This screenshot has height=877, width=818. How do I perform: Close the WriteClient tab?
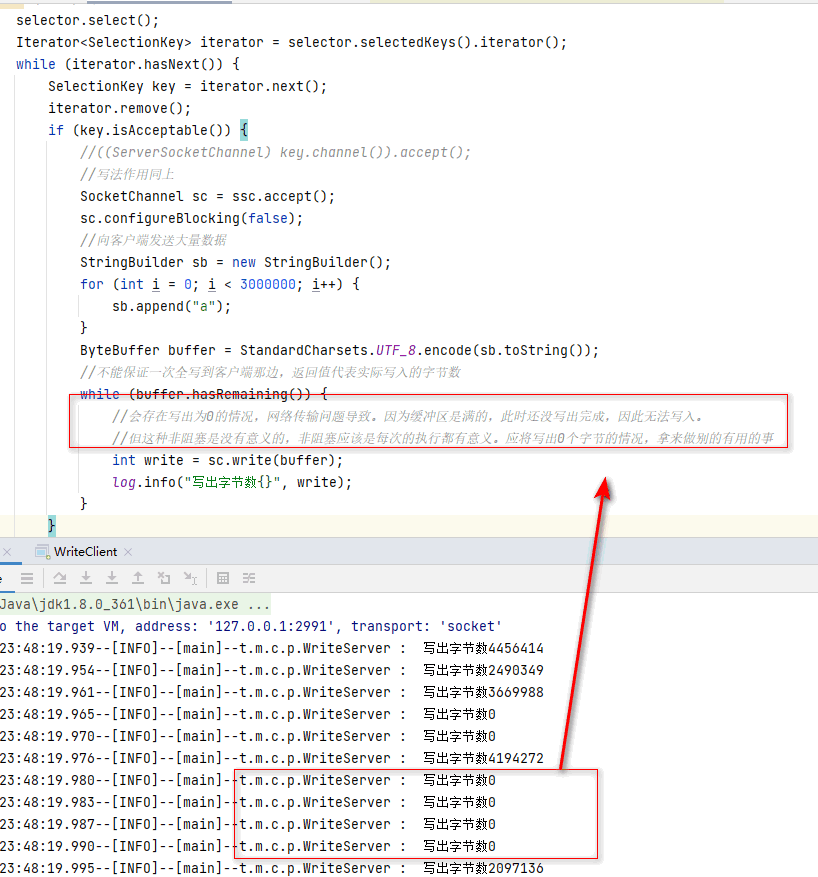pos(128,552)
